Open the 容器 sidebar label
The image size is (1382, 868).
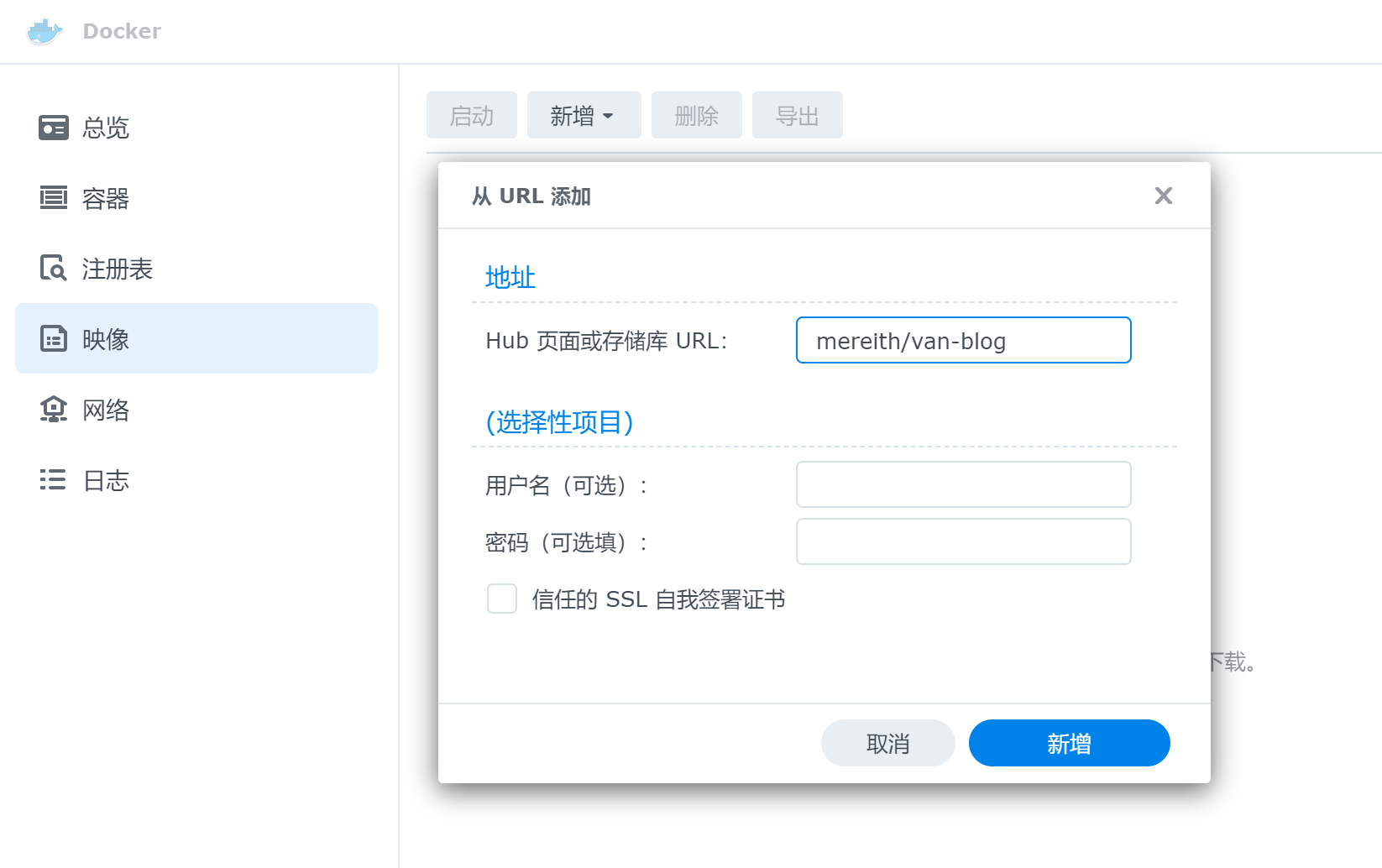coord(106,198)
